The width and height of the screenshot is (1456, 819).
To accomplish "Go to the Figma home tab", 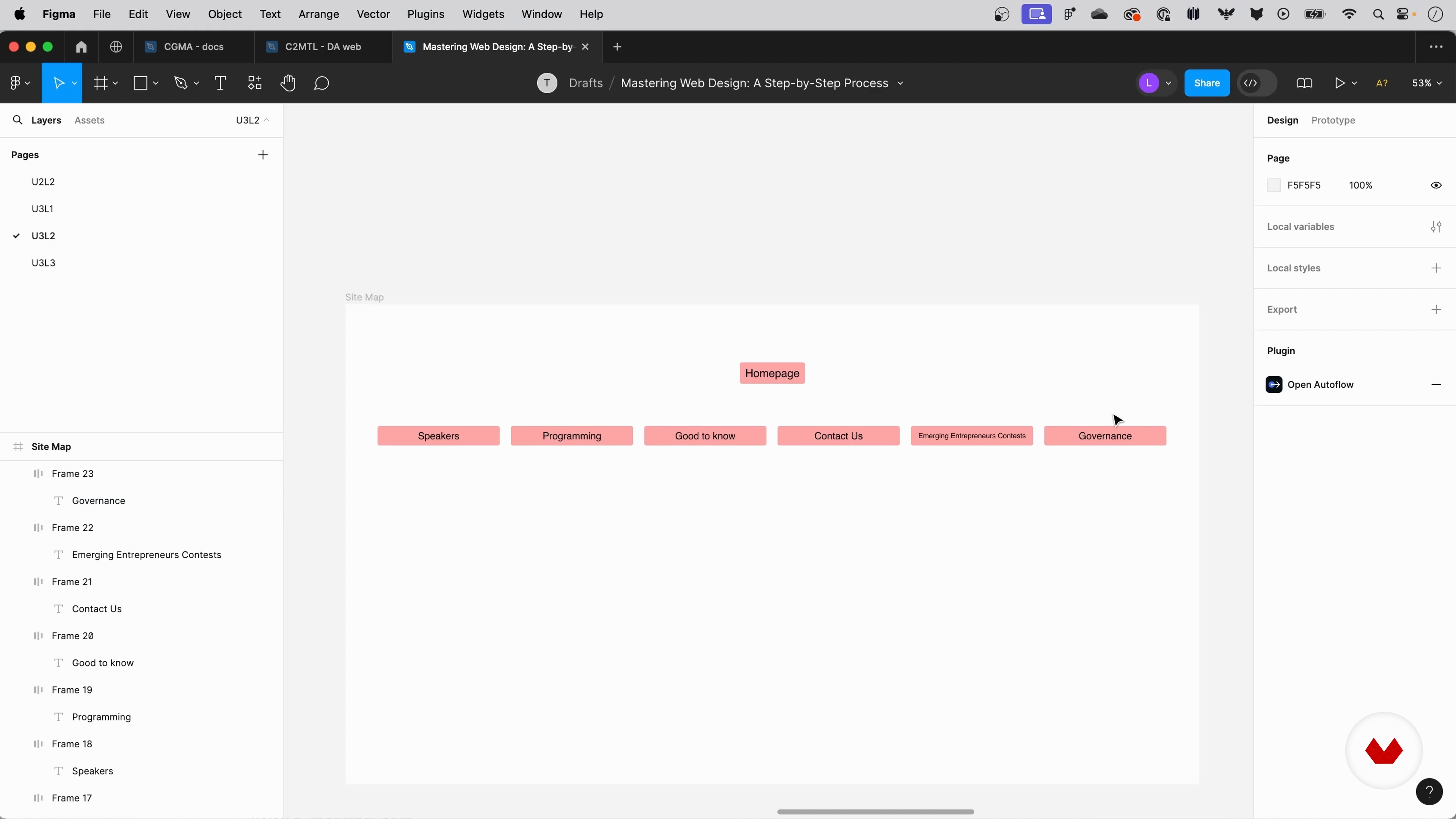I will 82,47.
